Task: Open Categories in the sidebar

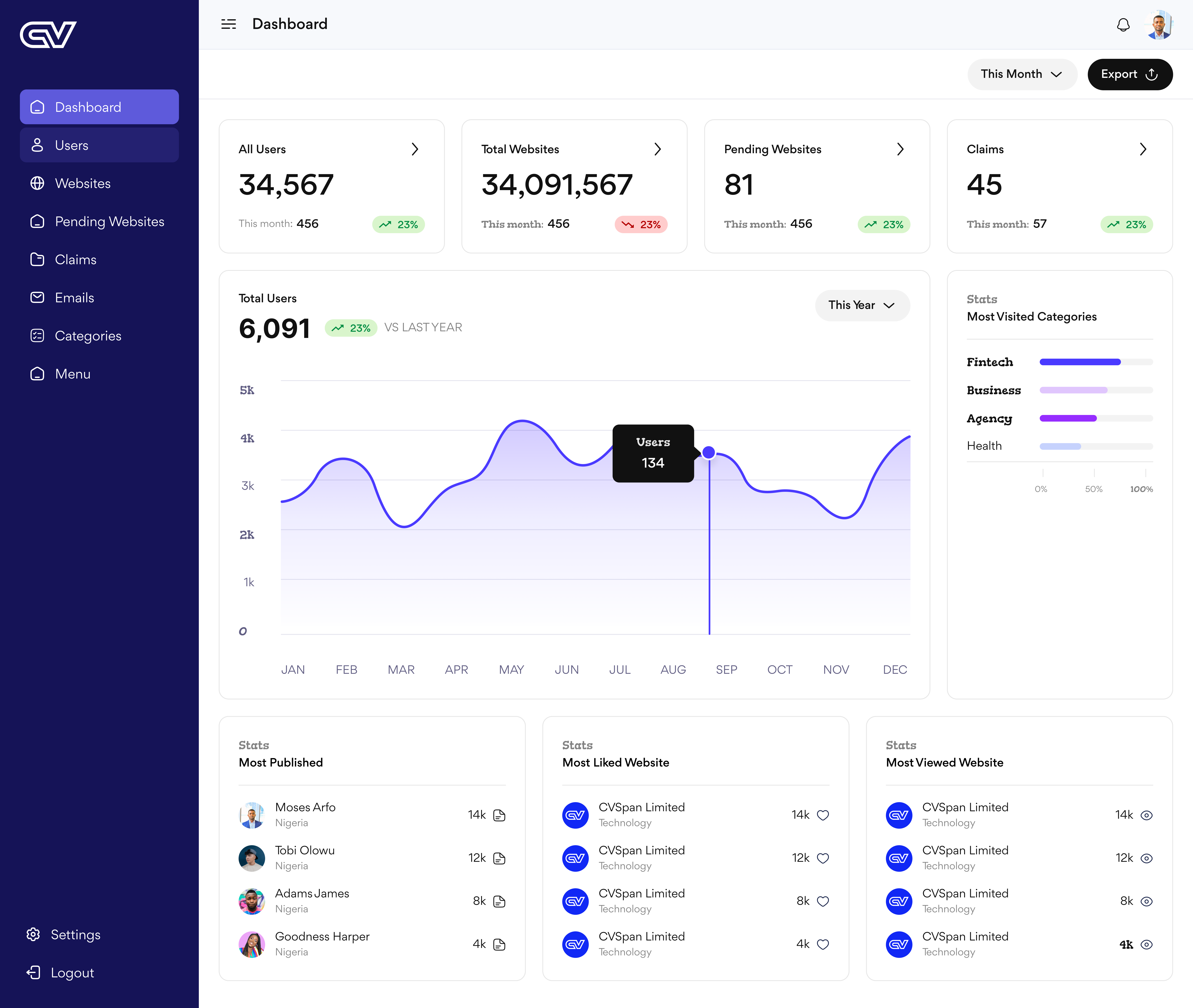Action: [x=99, y=335]
